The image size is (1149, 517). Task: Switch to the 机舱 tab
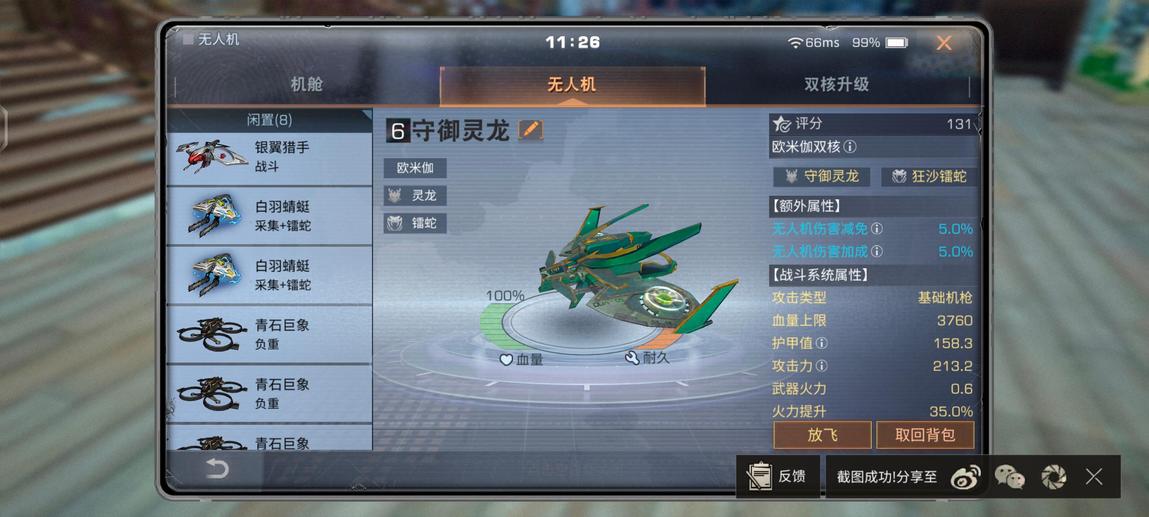point(306,85)
